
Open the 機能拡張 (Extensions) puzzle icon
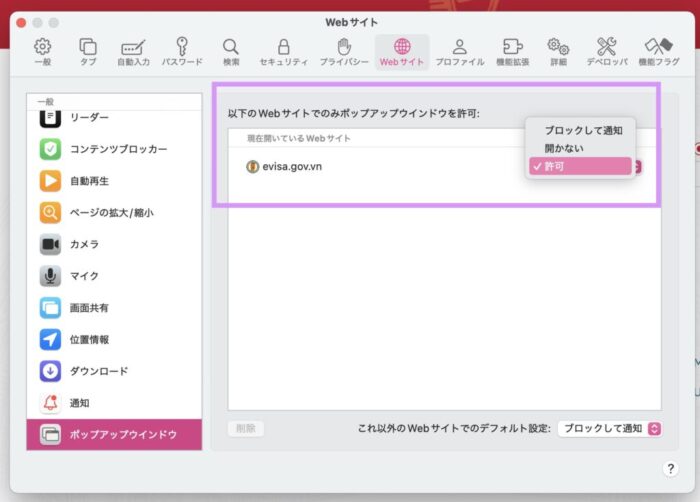pos(513,52)
